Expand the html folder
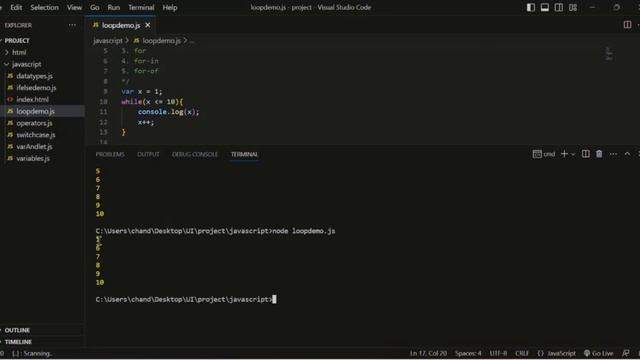 click(19, 52)
